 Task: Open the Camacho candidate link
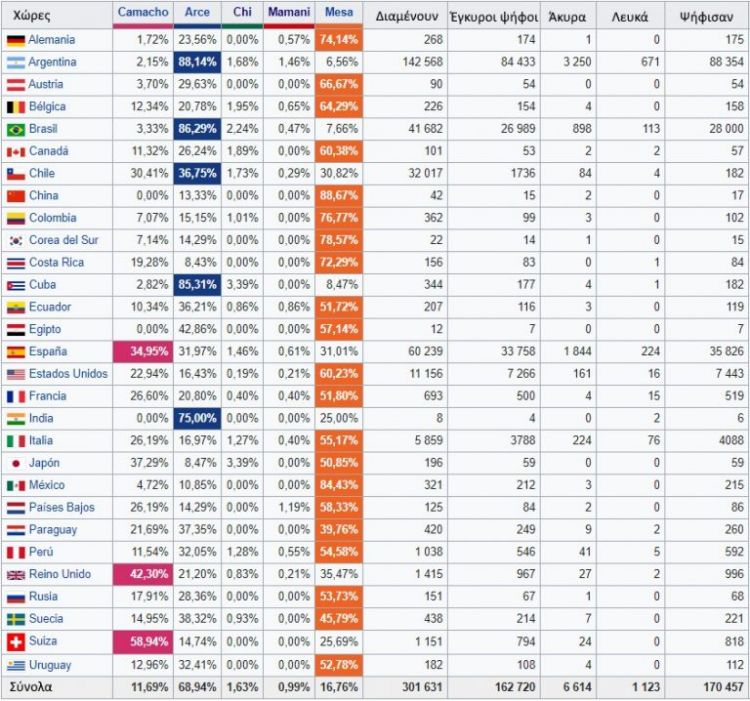point(143,13)
